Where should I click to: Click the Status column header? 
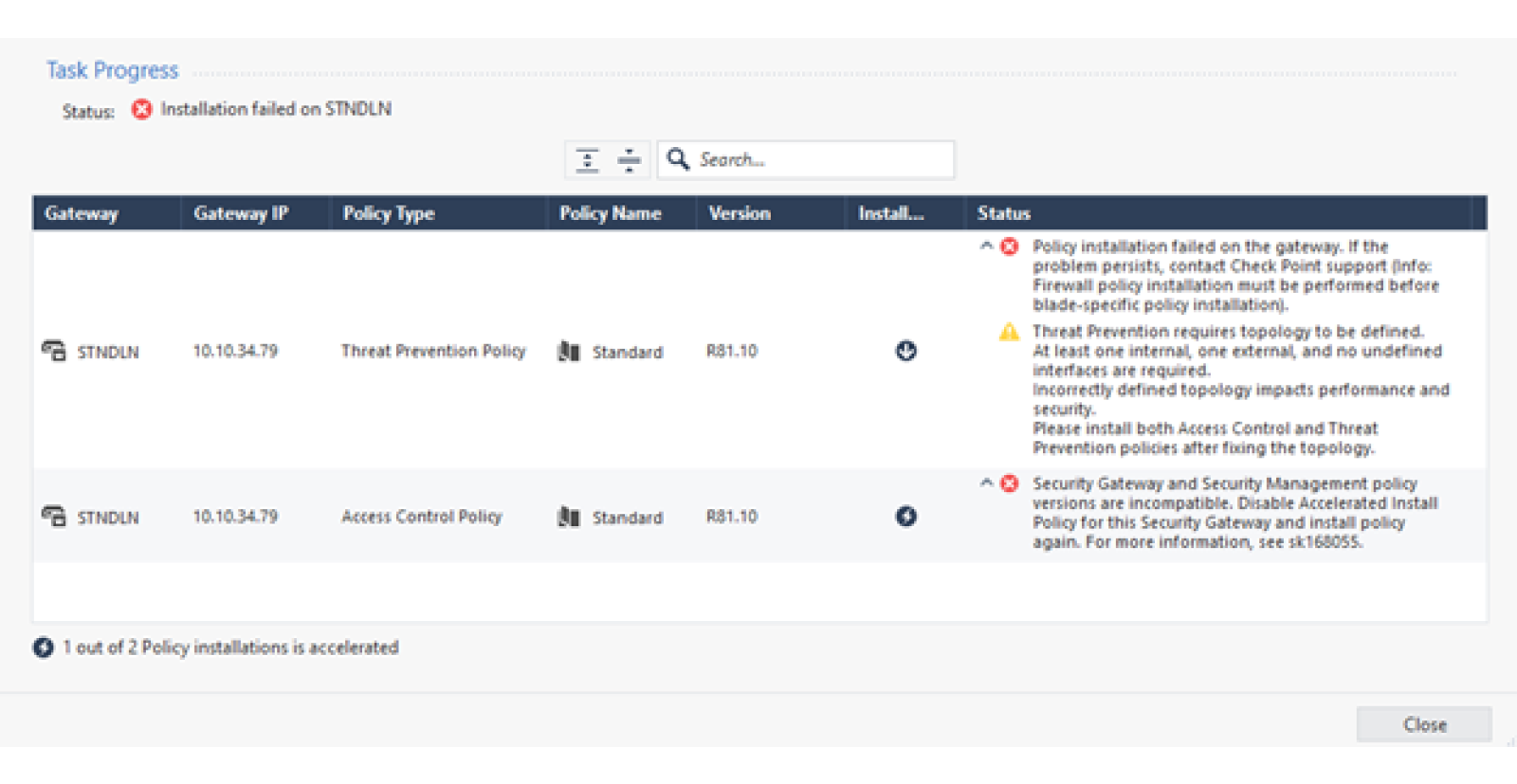1218,213
